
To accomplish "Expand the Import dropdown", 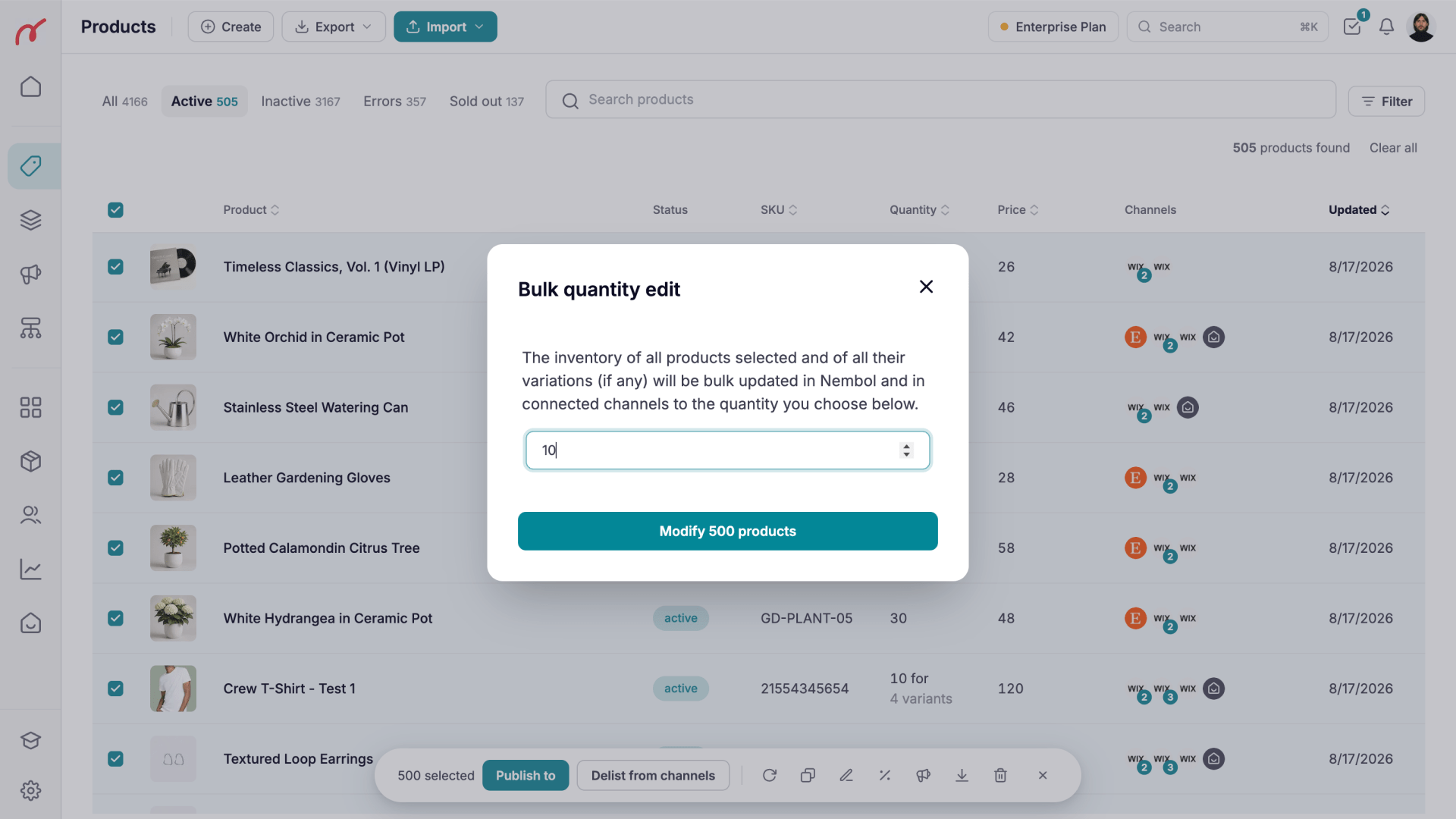I will [445, 27].
